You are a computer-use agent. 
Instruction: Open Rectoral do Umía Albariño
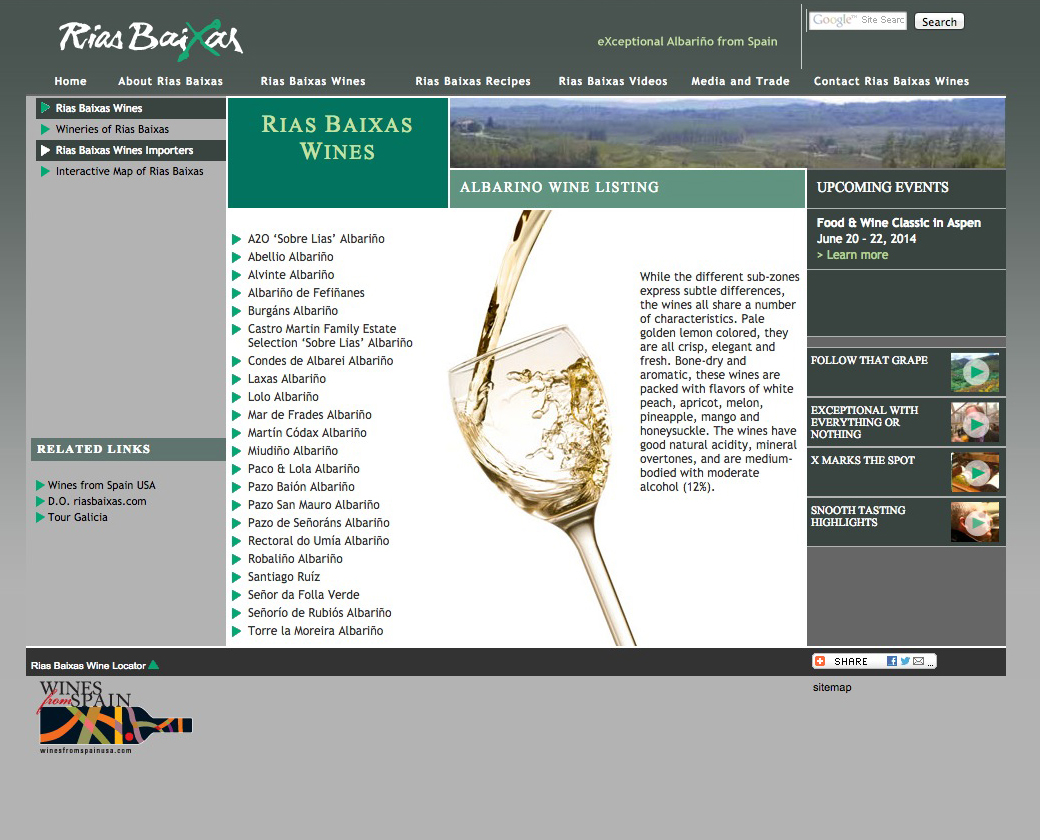(x=318, y=541)
